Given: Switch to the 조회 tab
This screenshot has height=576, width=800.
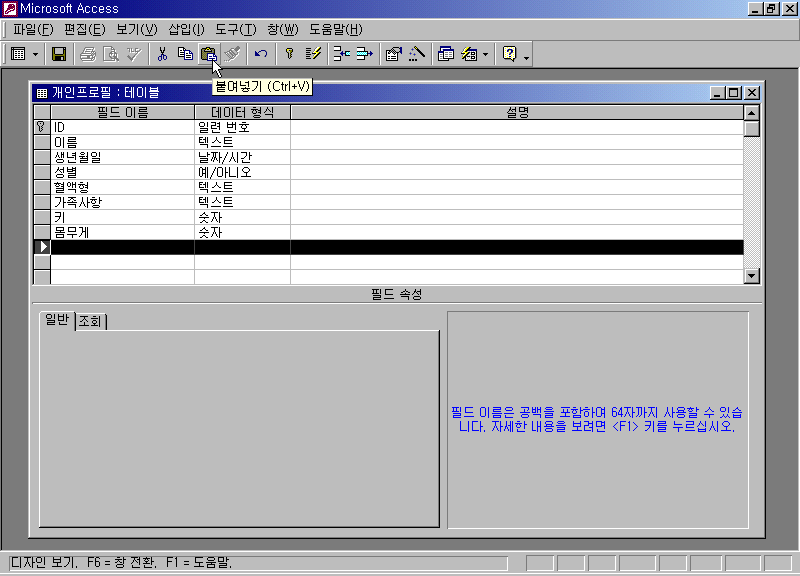Looking at the screenshot, I should pyautogui.click(x=90, y=321).
